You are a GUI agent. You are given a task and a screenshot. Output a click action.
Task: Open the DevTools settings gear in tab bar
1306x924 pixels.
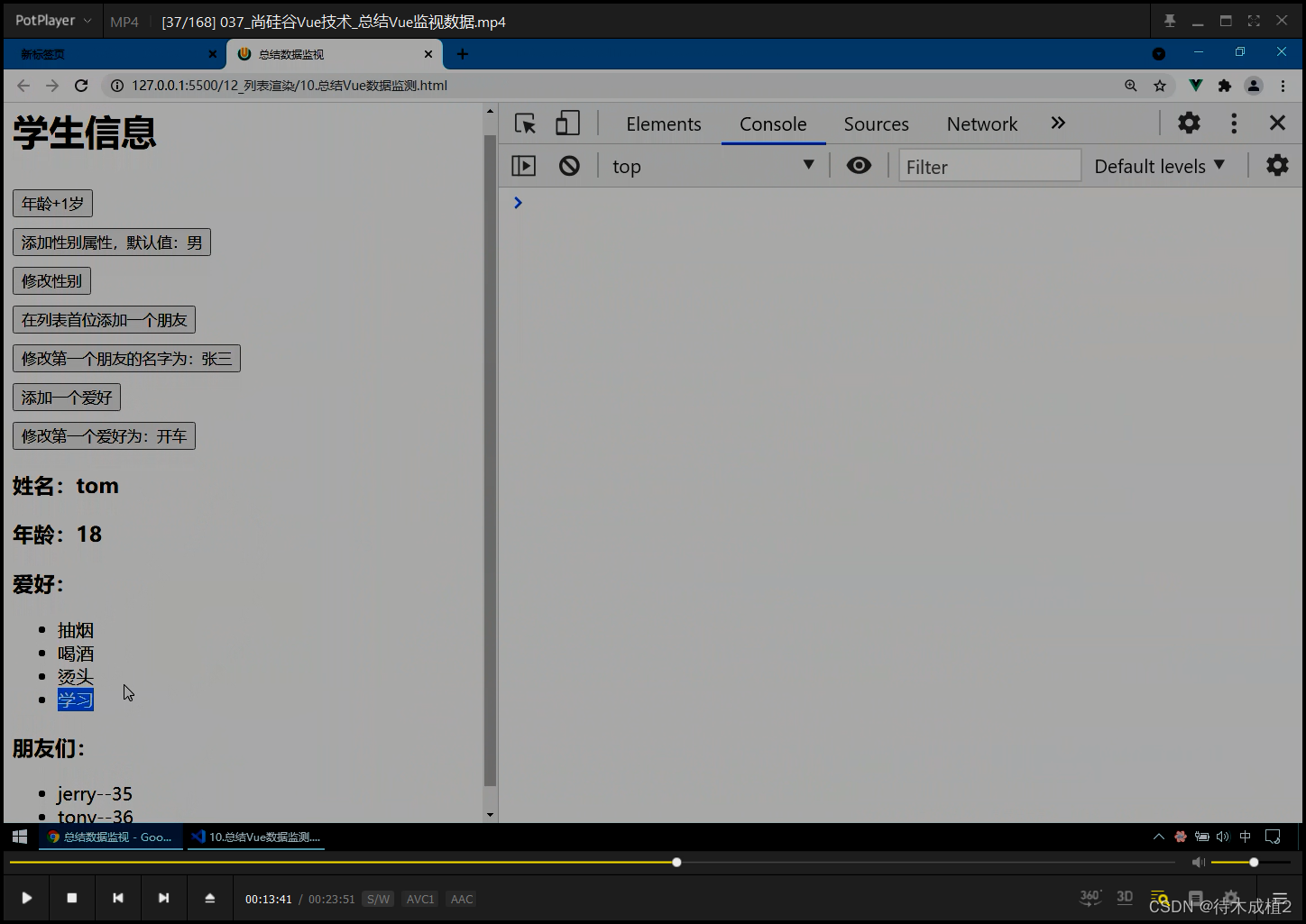tap(1189, 123)
